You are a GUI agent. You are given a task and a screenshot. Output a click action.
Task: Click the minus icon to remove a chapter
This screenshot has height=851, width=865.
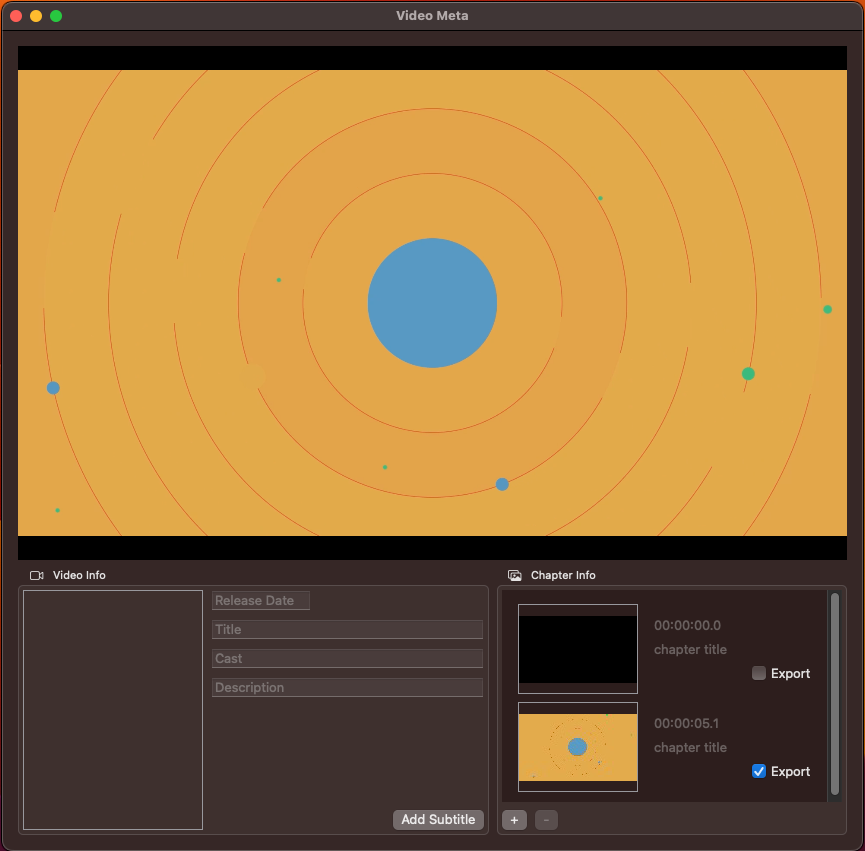click(546, 820)
